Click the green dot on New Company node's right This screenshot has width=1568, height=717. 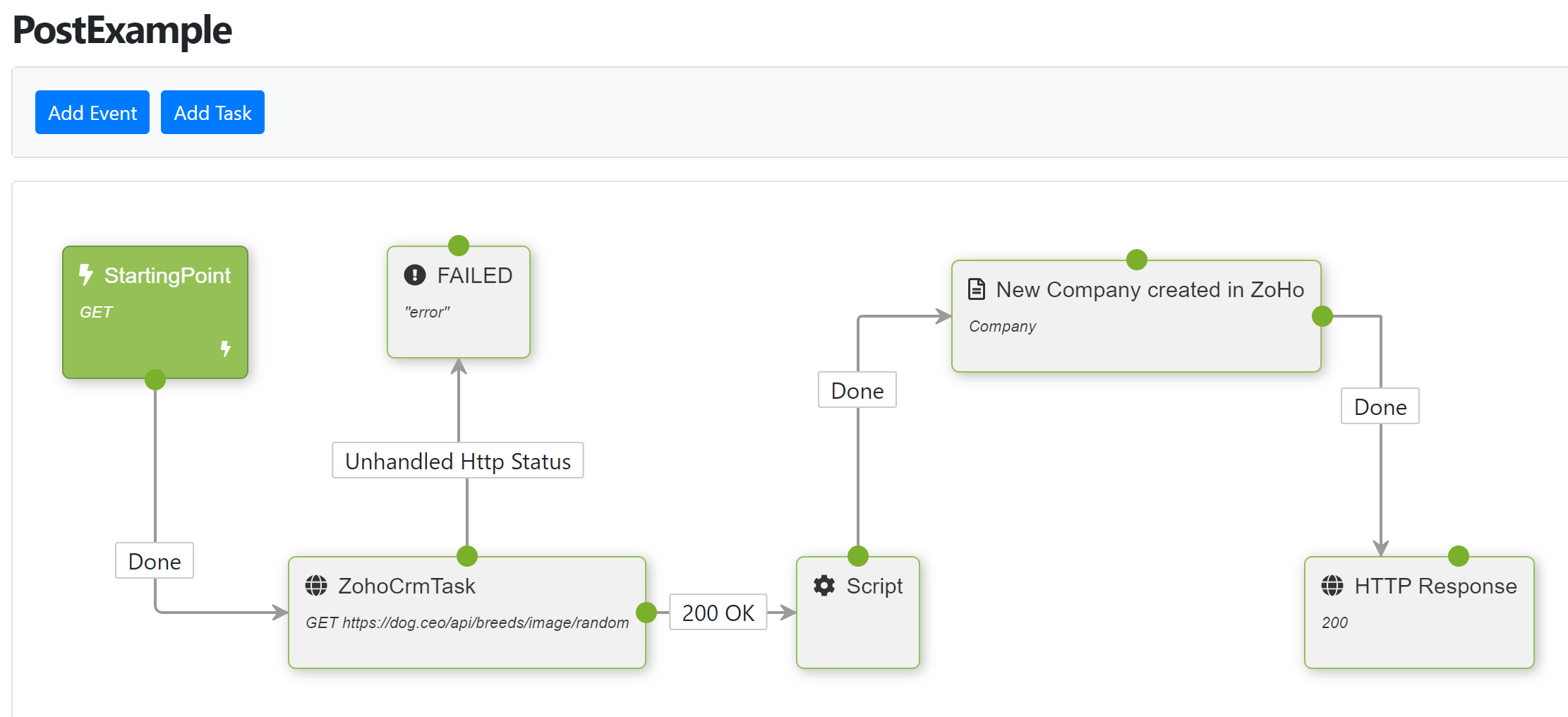pos(1322,315)
